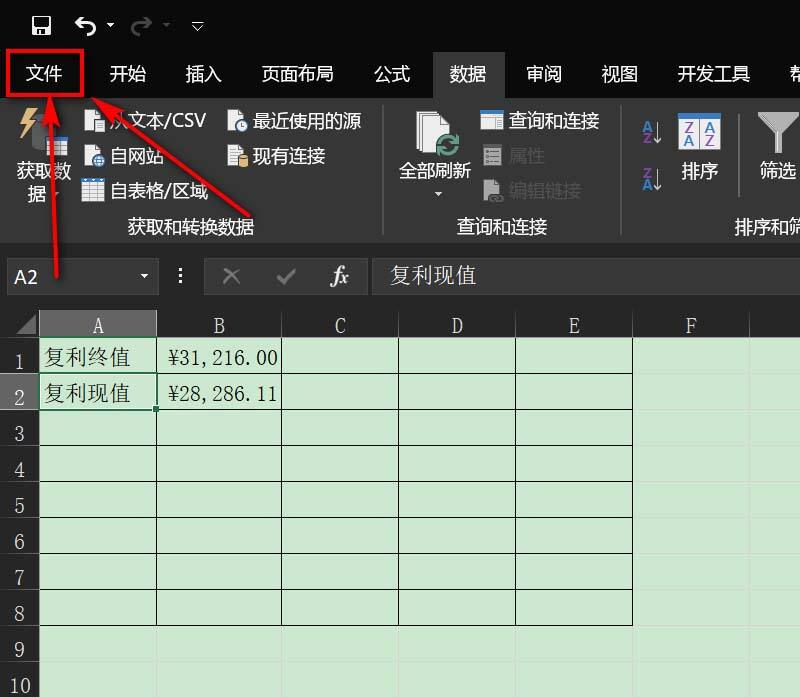The image size is (800, 697).
Task: Click the Name Box showing A2
Action: coord(83,277)
